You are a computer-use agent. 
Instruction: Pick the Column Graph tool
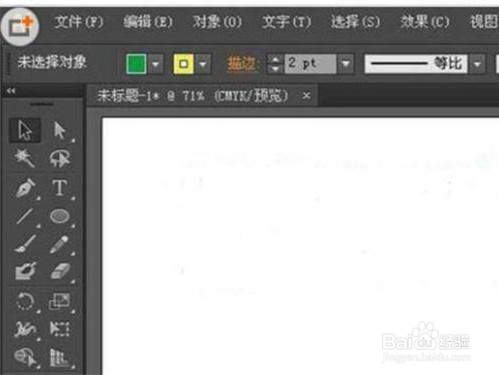coord(60,357)
